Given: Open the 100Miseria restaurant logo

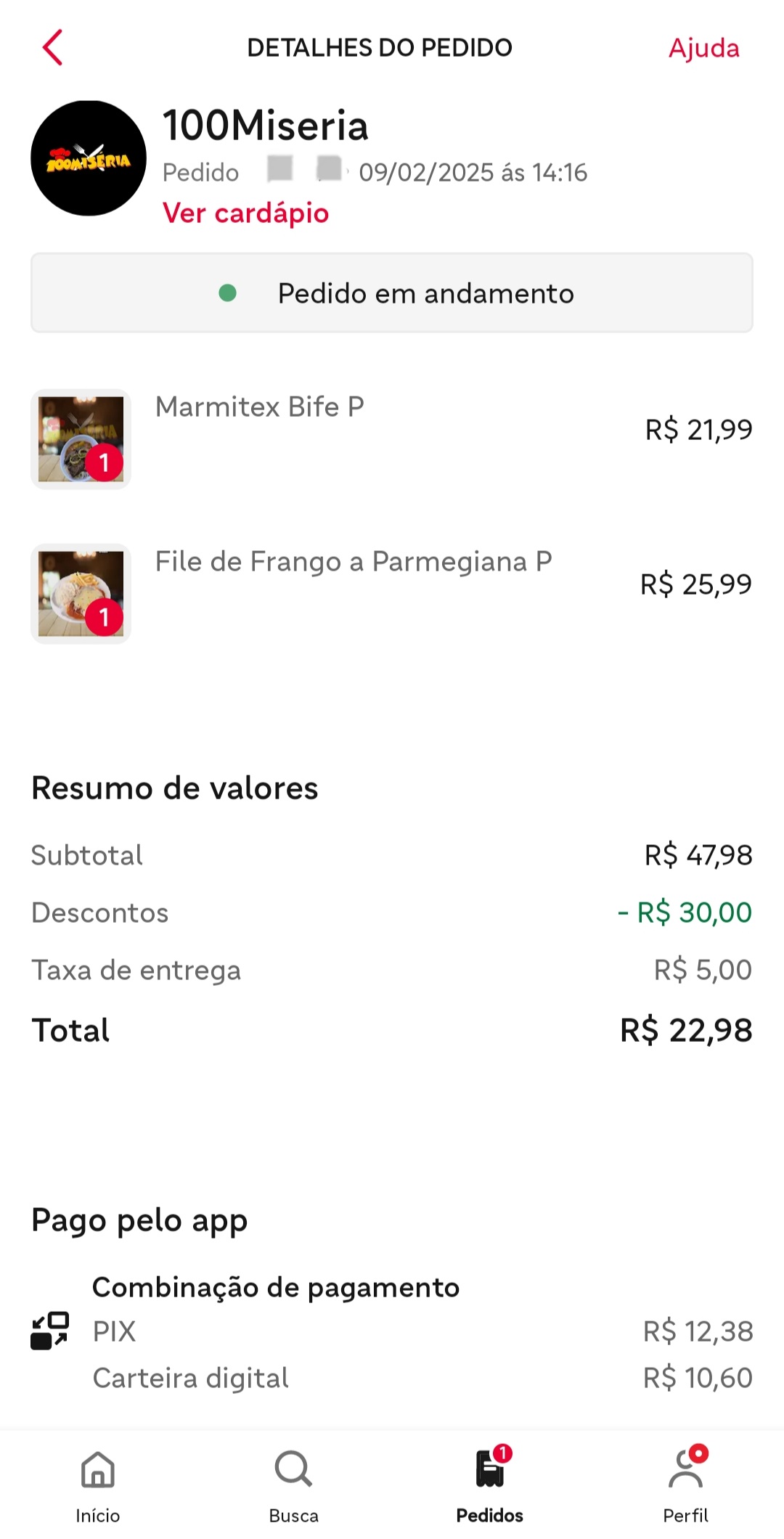Looking at the screenshot, I should 89,158.
